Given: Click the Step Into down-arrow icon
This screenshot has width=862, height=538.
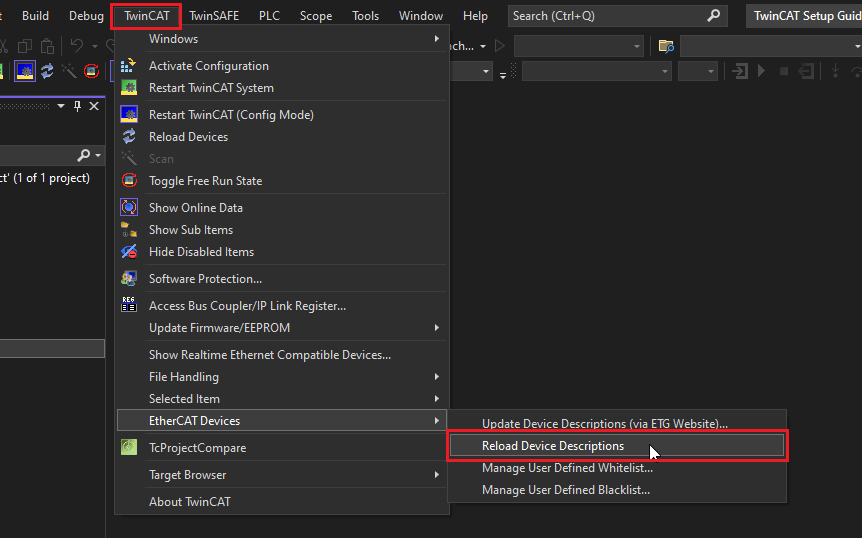Looking at the screenshot, I should [835, 71].
